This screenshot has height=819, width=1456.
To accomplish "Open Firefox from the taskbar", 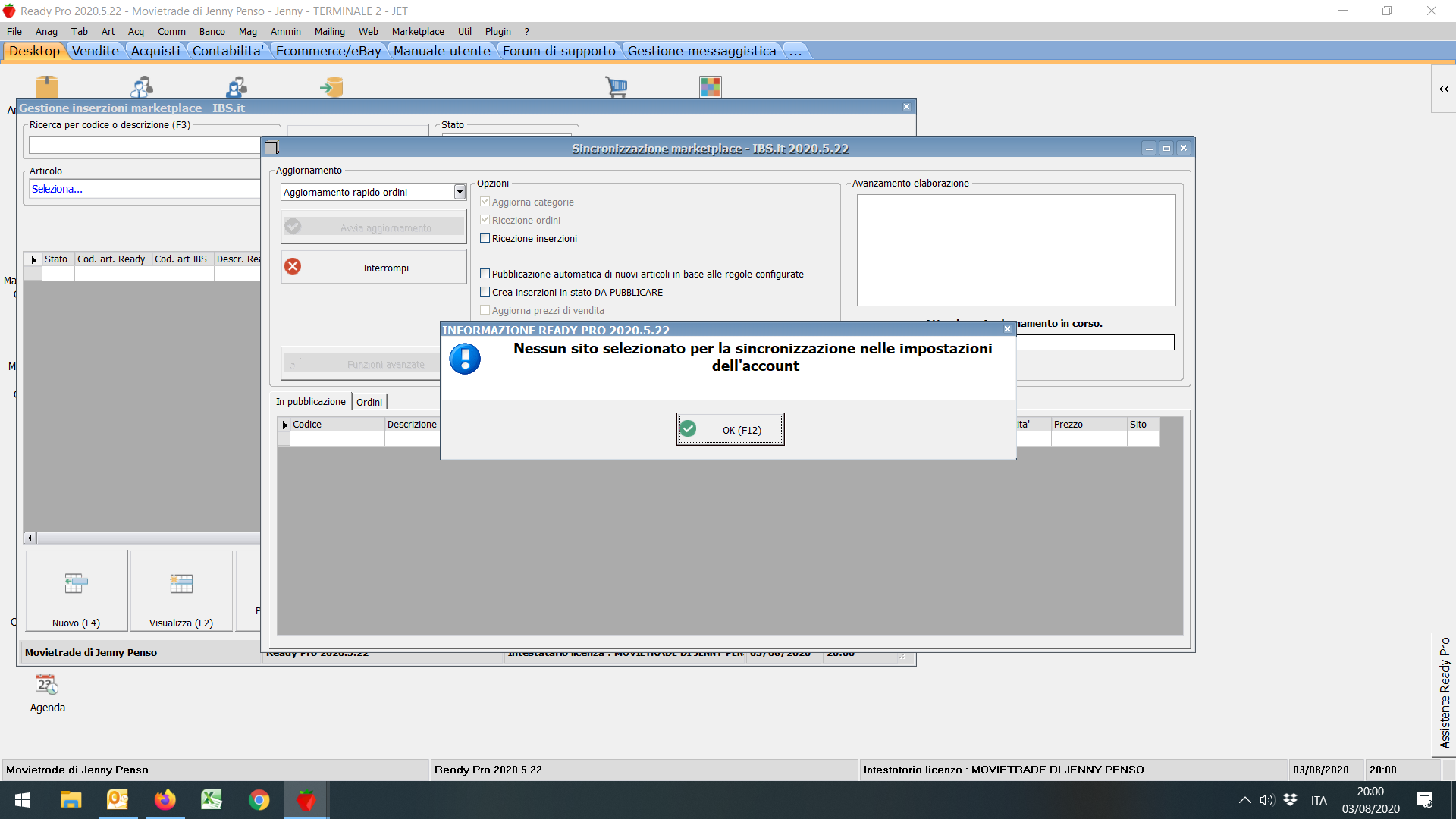I will click(165, 800).
